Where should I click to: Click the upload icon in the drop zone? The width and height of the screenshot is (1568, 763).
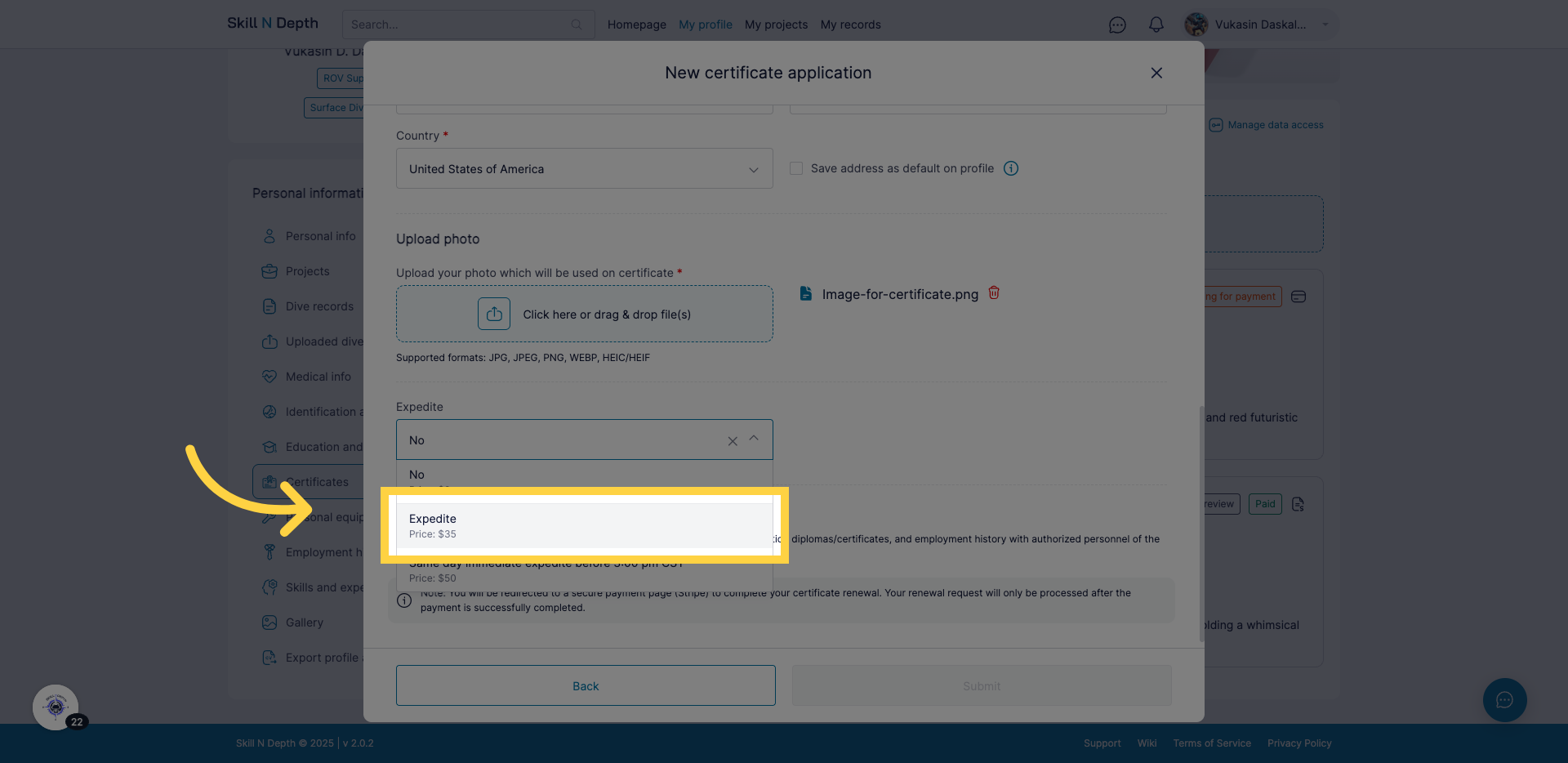(494, 314)
